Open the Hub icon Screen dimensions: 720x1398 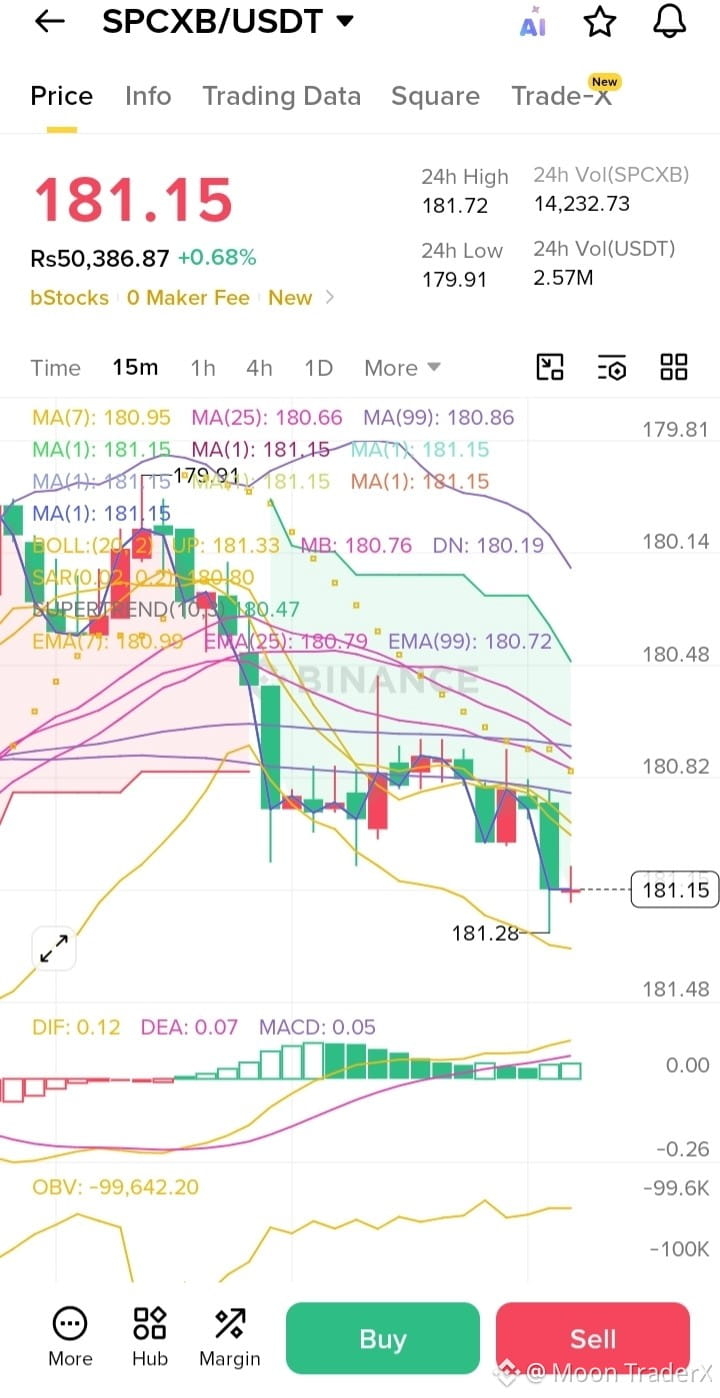pyautogui.click(x=150, y=1337)
